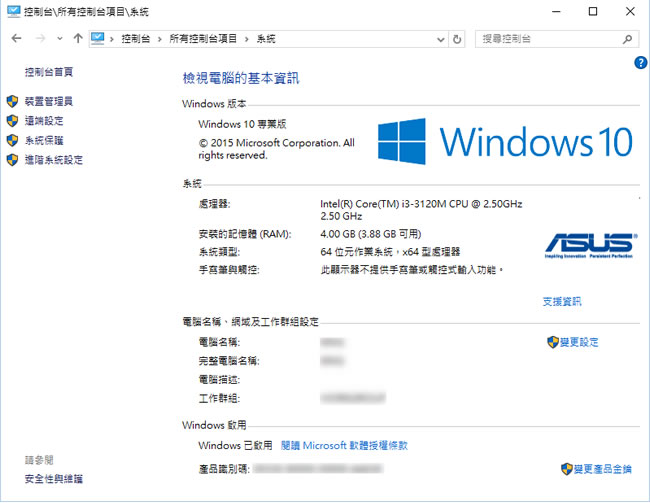Minimize the system window
The image size is (650, 503).
coord(556,11)
